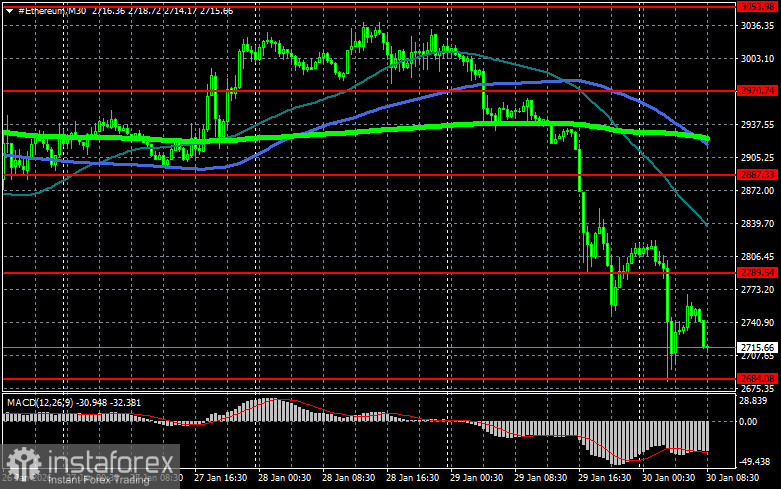Click the 2839.70 price scale label
The image size is (781, 489).
(757, 224)
